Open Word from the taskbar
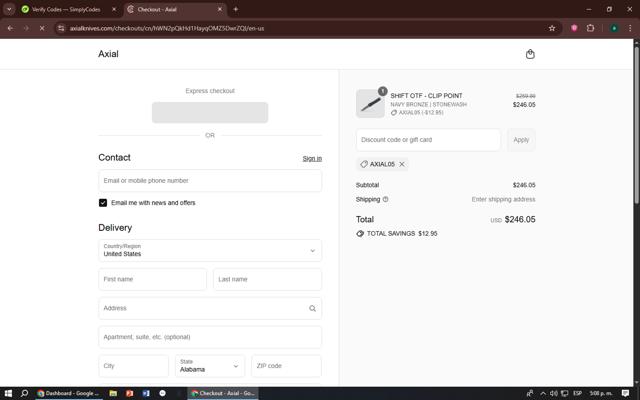Viewport: 640px width, 400px height. tap(146, 393)
